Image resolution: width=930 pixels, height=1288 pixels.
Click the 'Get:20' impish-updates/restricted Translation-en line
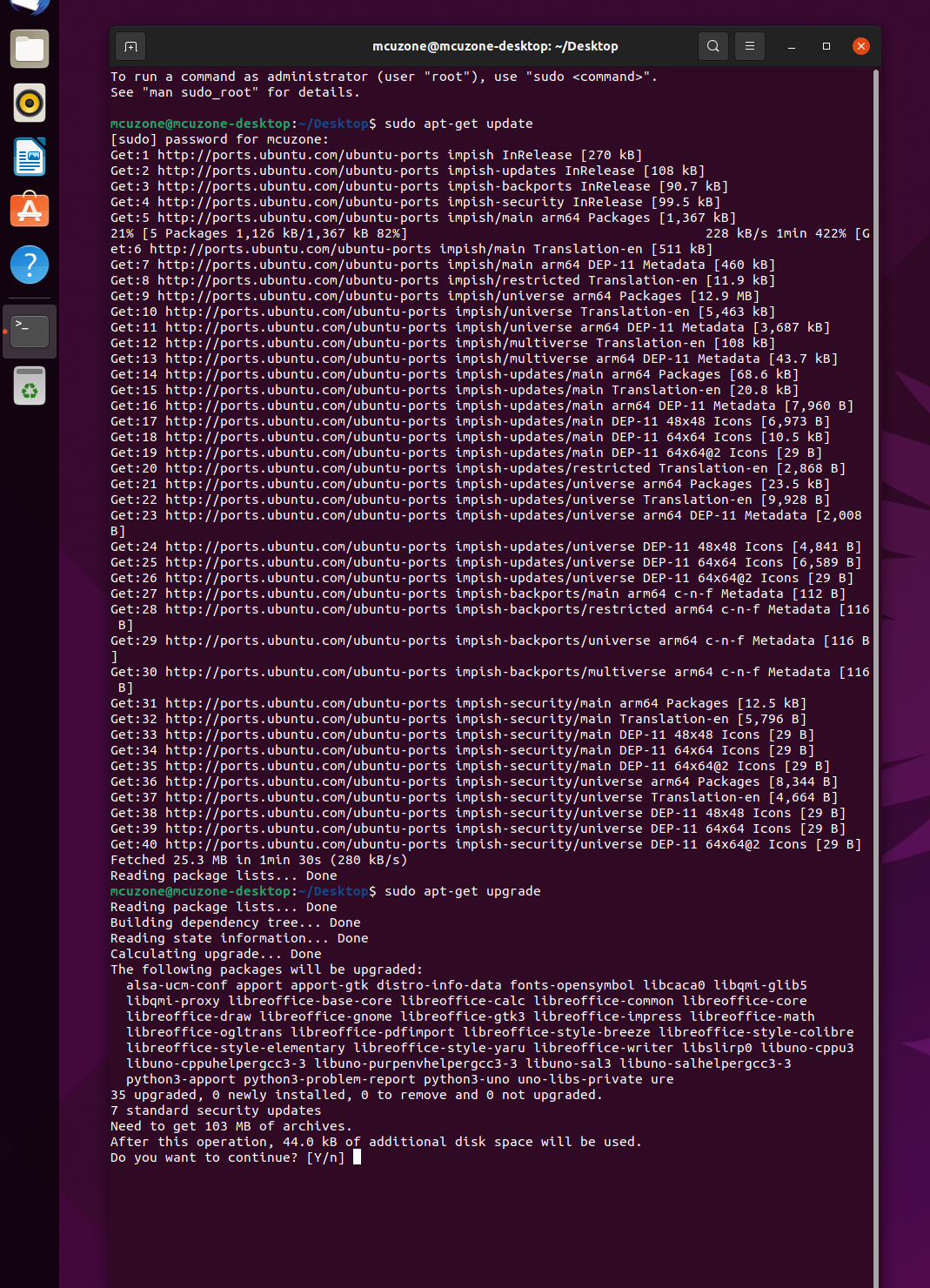[478, 468]
